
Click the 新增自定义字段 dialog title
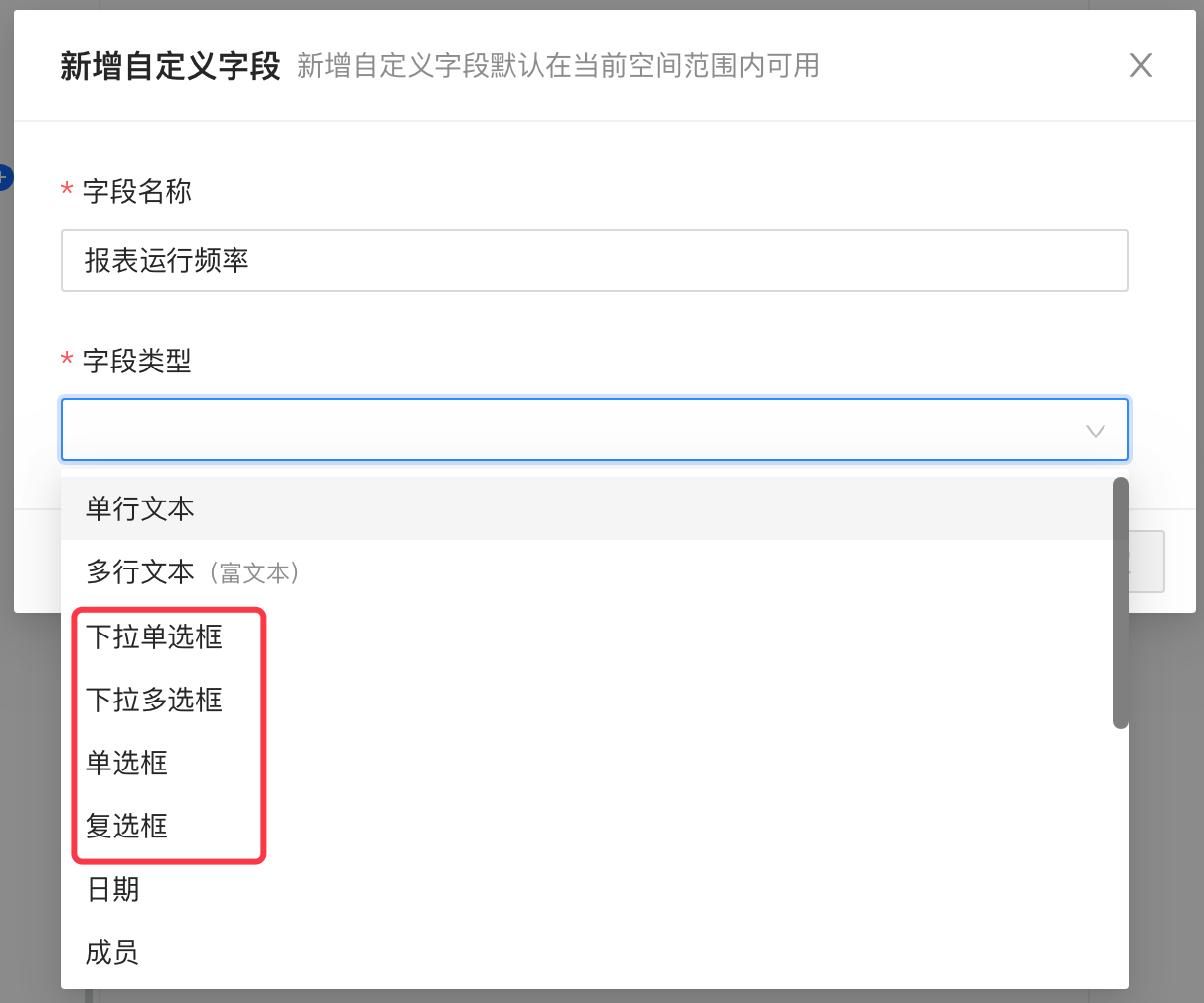pyautogui.click(x=170, y=66)
